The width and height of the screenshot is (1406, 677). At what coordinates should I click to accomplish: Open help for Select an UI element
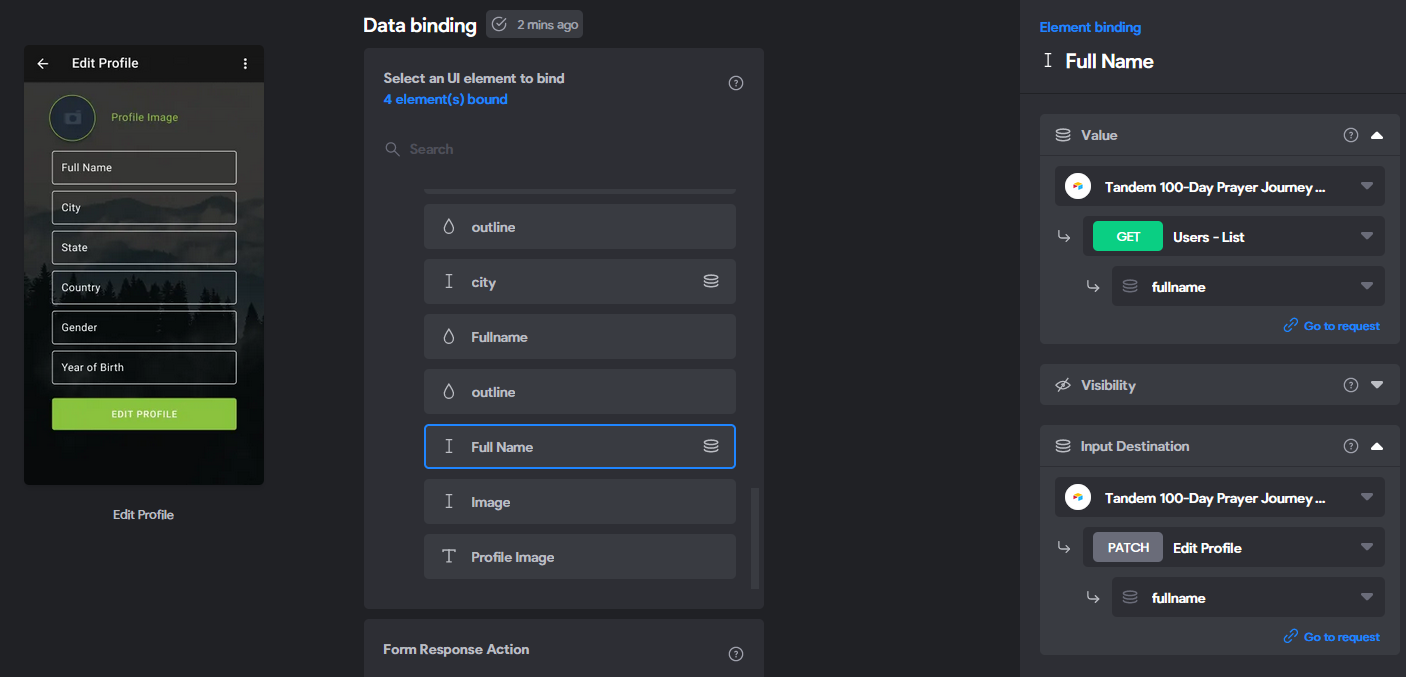(x=736, y=83)
